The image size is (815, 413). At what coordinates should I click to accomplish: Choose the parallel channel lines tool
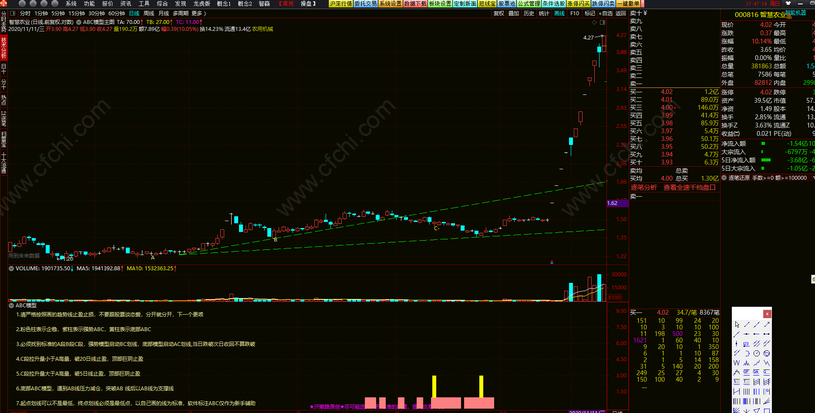tap(757, 343)
